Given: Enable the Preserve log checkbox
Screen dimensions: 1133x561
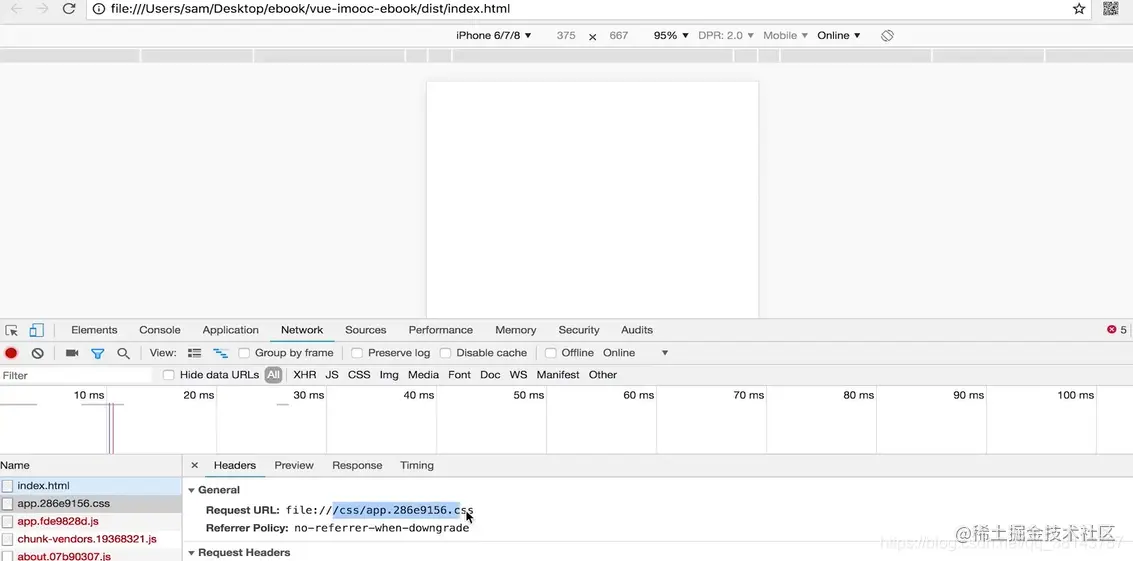Looking at the screenshot, I should pyautogui.click(x=357, y=353).
